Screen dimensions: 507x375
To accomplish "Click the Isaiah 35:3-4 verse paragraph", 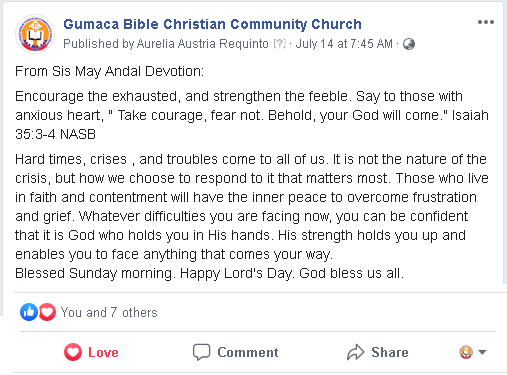I will (x=252, y=115).
